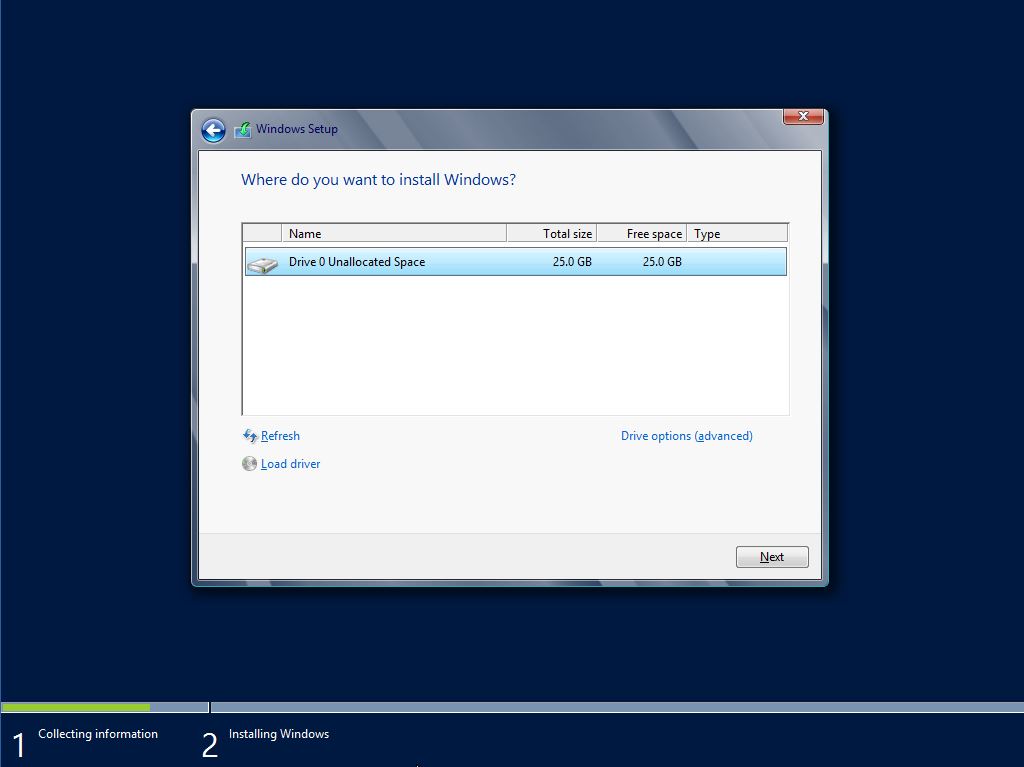This screenshot has width=1024, height=767.
Task: Click the hard drive icon for Drive 0
Action: [263, 263]
